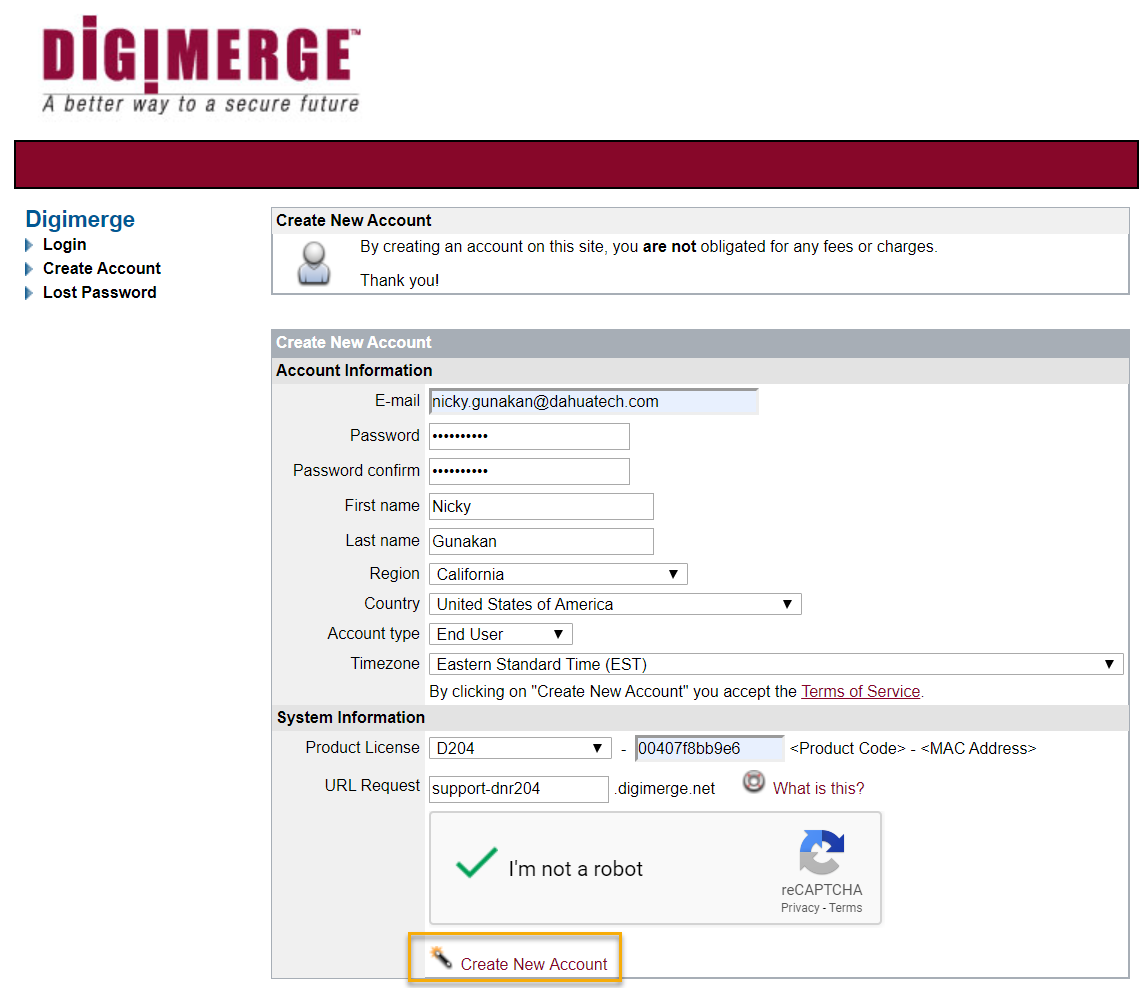Click the arrow bullet beside Lost Password
The image size is (1148, 988).
29,293
